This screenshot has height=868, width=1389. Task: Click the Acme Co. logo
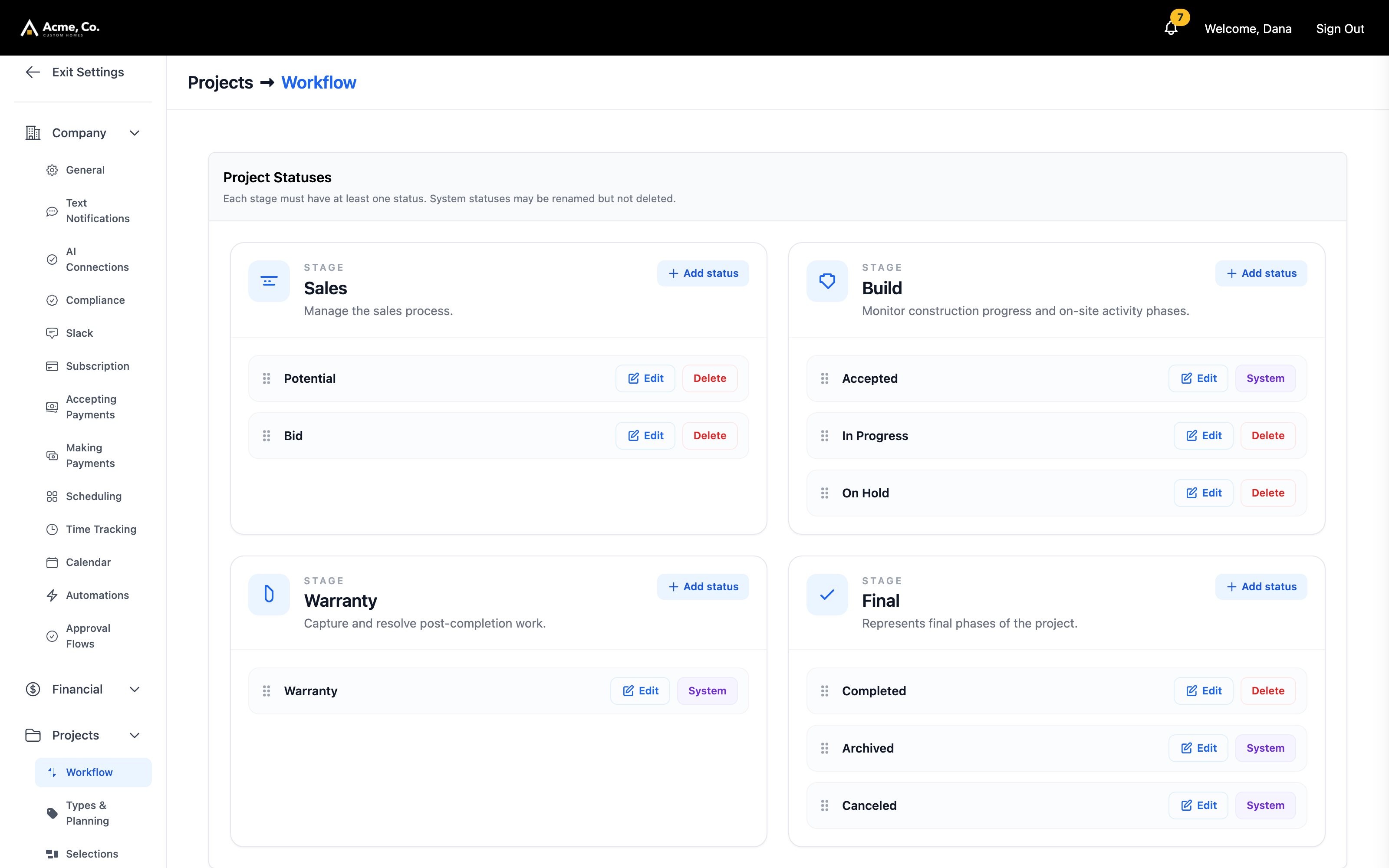[x=60, y=27]
